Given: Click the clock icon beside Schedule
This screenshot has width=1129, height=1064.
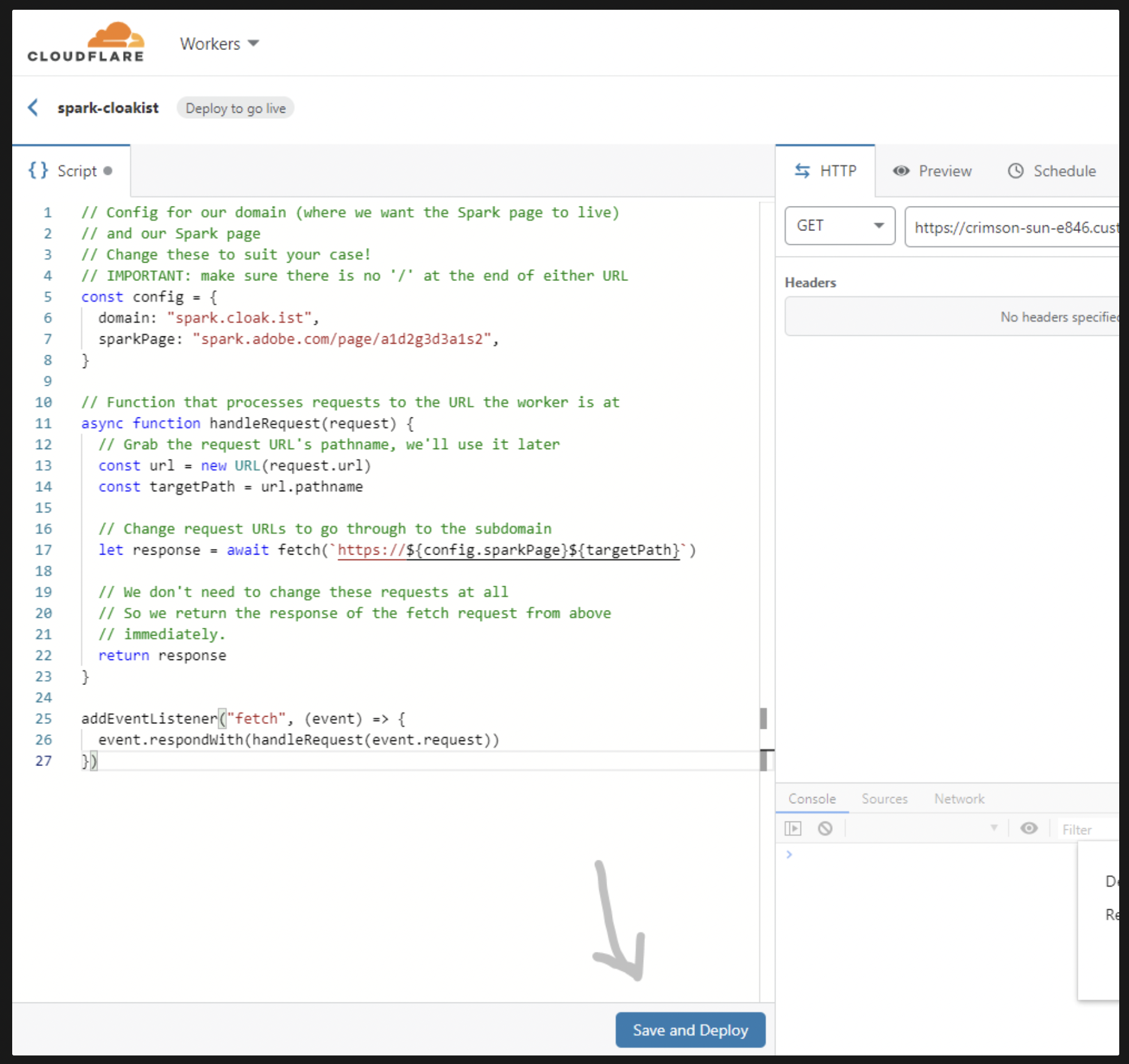Looking at the screenshot, I should (x=1016, y=171).
